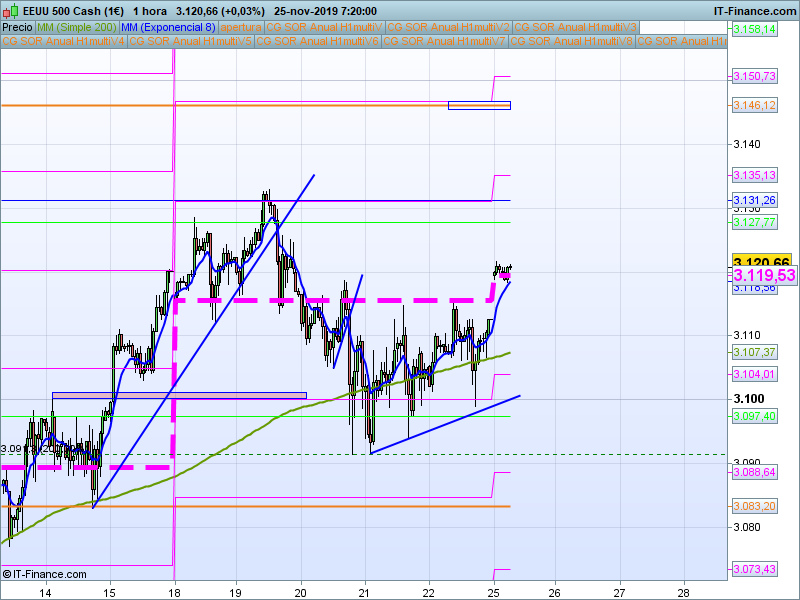
Task: Click date 19 on the time axis
Action: pos(235,593)
